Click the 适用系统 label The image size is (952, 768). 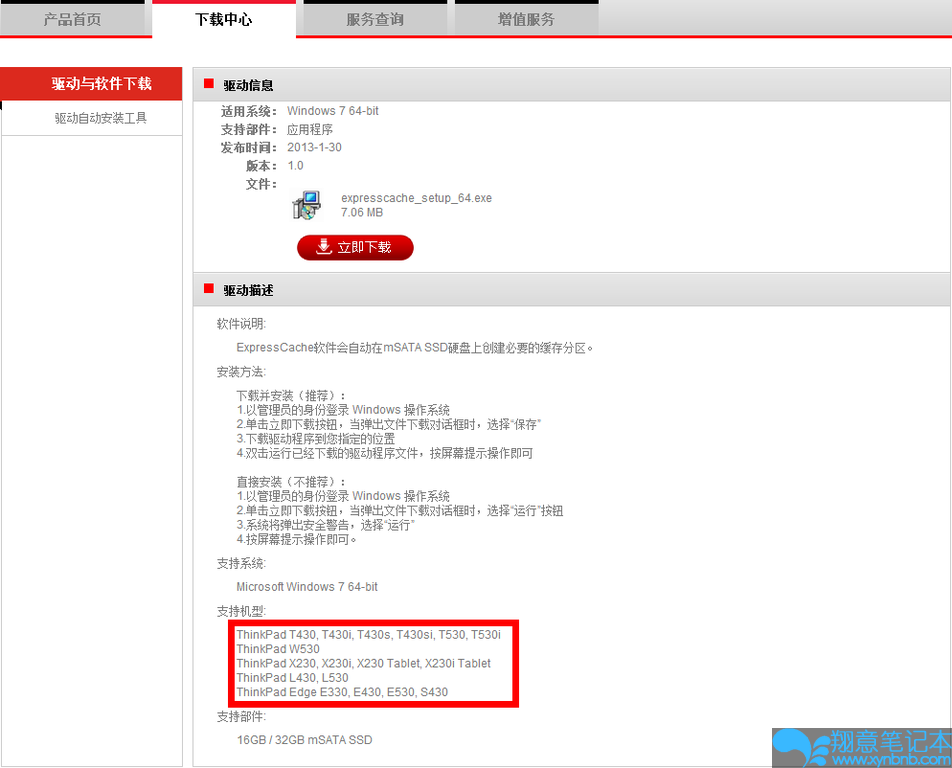(x=248, y=111)
